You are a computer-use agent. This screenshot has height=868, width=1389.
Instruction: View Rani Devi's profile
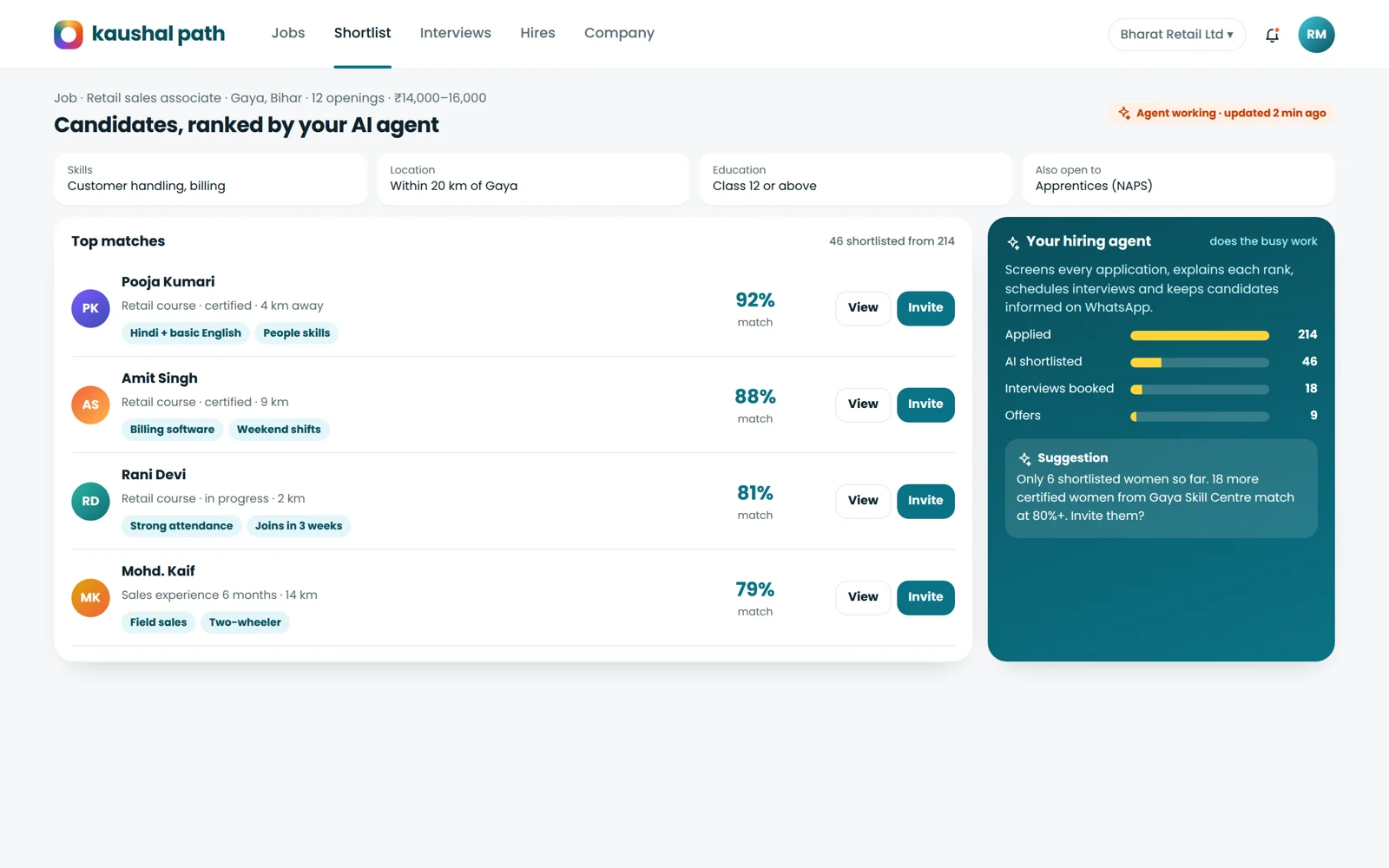[x=863, y=501]
